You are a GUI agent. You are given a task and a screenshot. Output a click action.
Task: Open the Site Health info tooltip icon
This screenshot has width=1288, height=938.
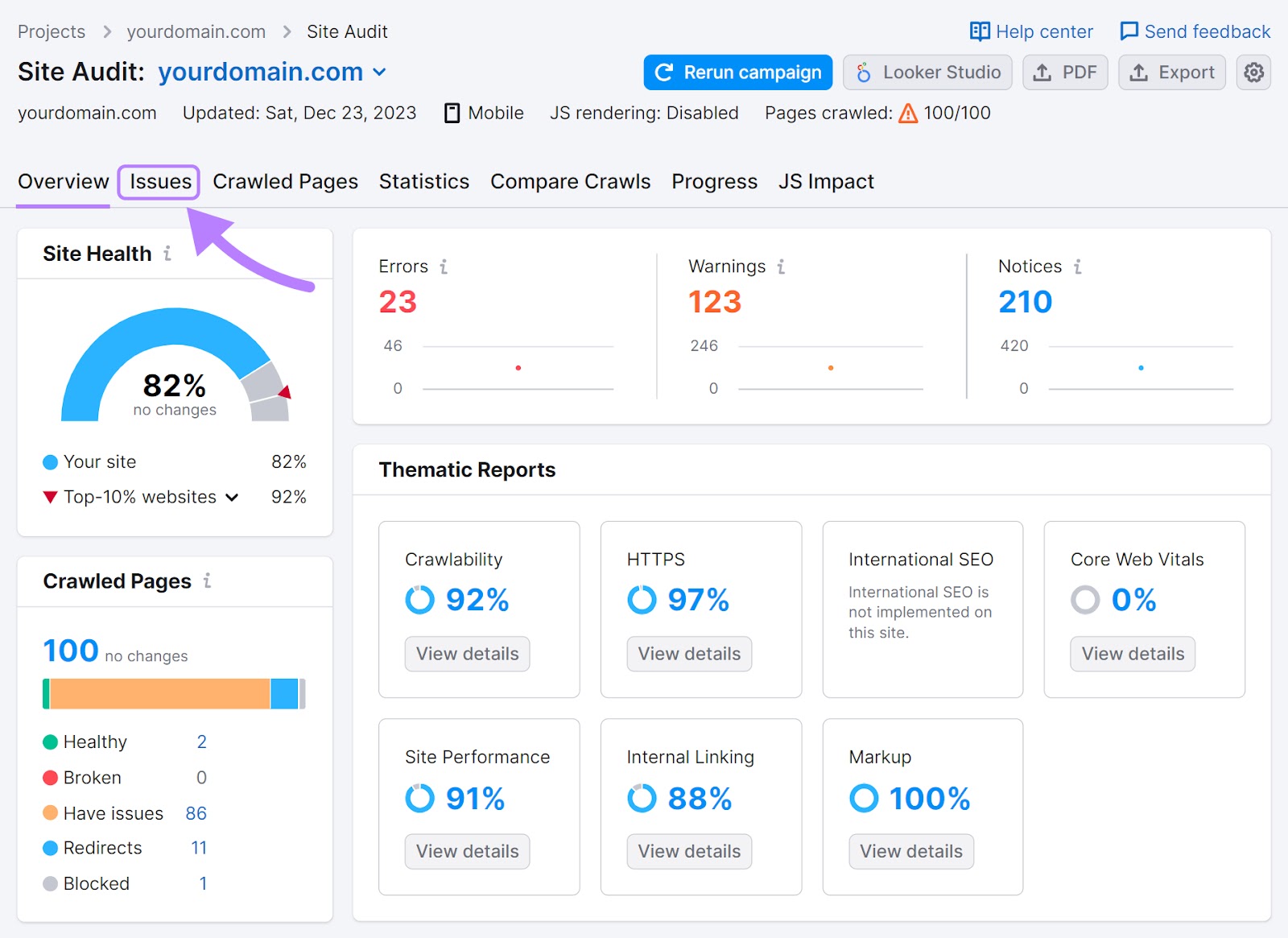(x=167, y=253)
